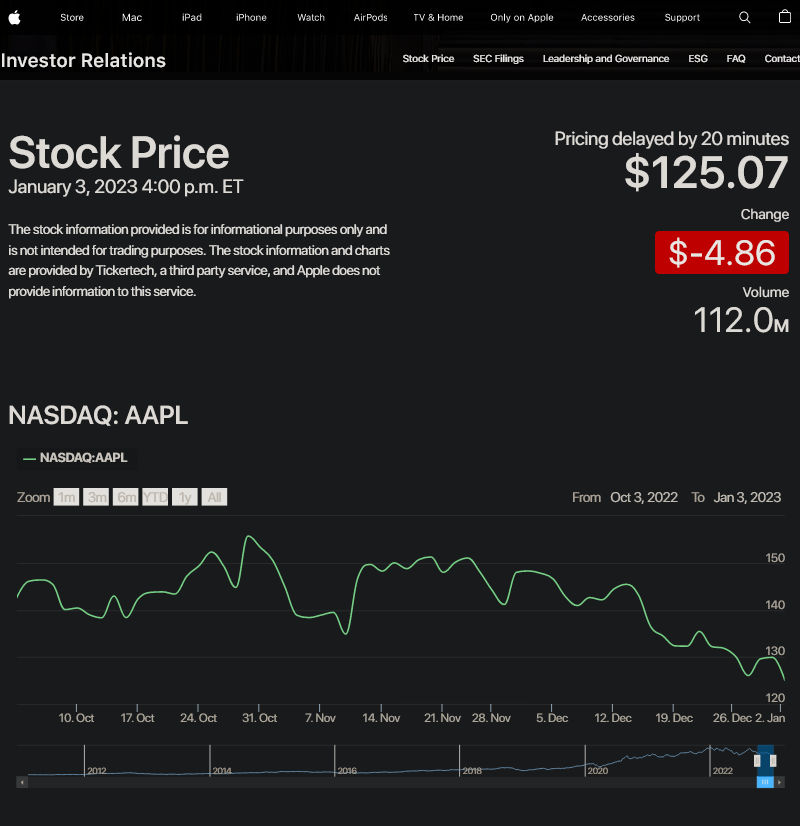Open the search magnifier icon

[744, 17]
